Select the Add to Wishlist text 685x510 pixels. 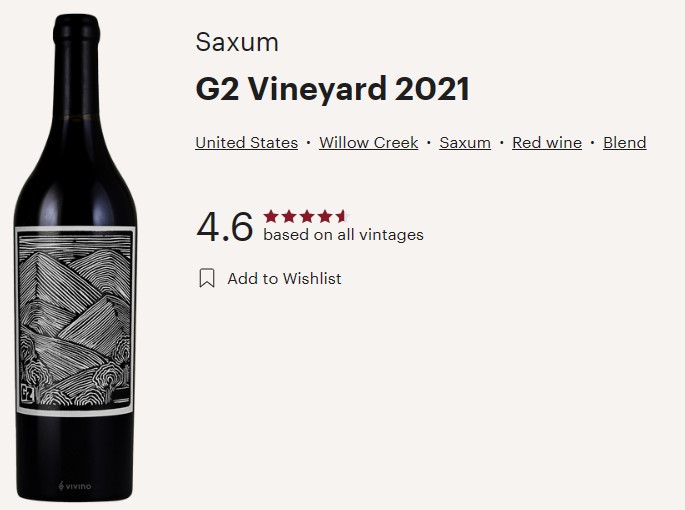tap(284, 279)
